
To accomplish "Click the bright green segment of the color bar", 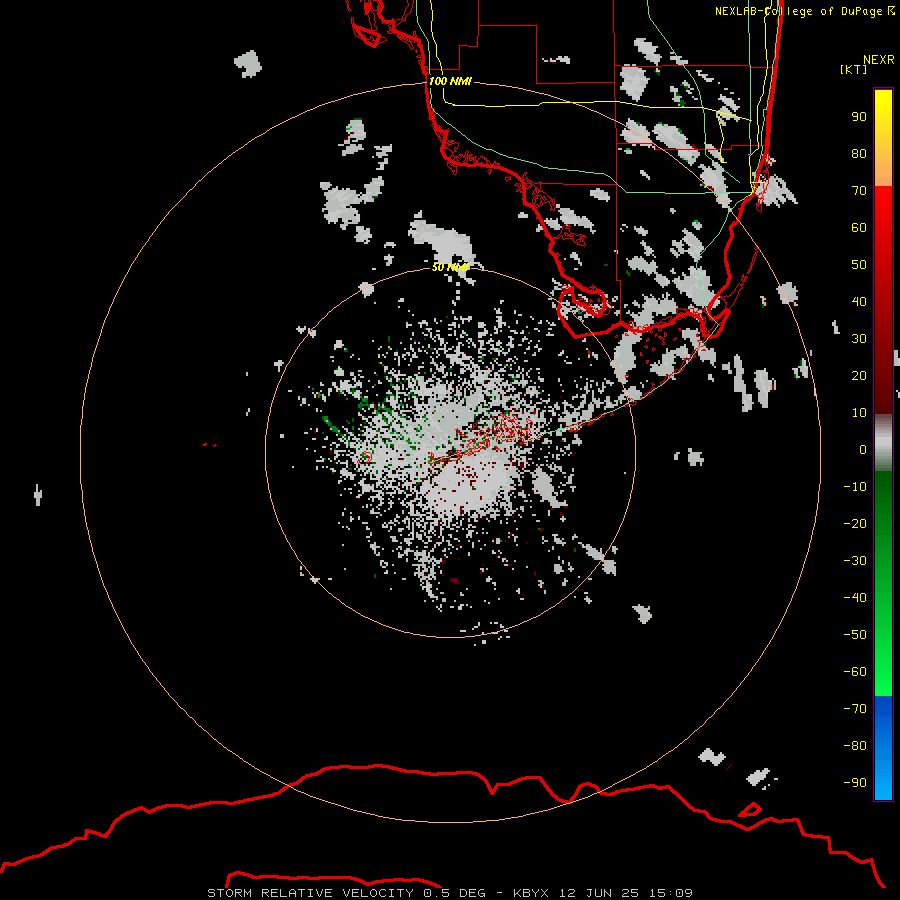I will point(883,583).
